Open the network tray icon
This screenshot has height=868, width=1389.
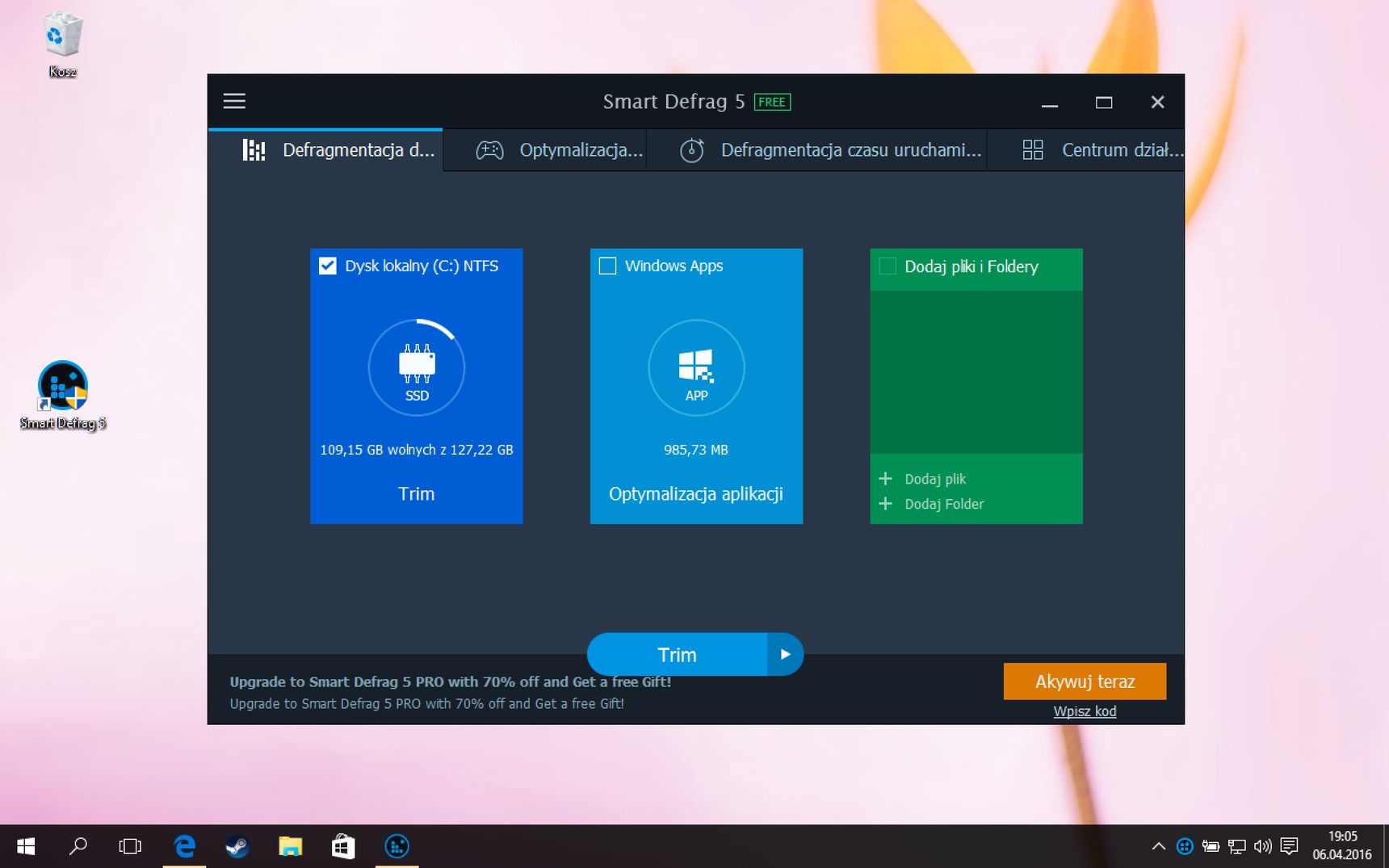point(1236,846)
